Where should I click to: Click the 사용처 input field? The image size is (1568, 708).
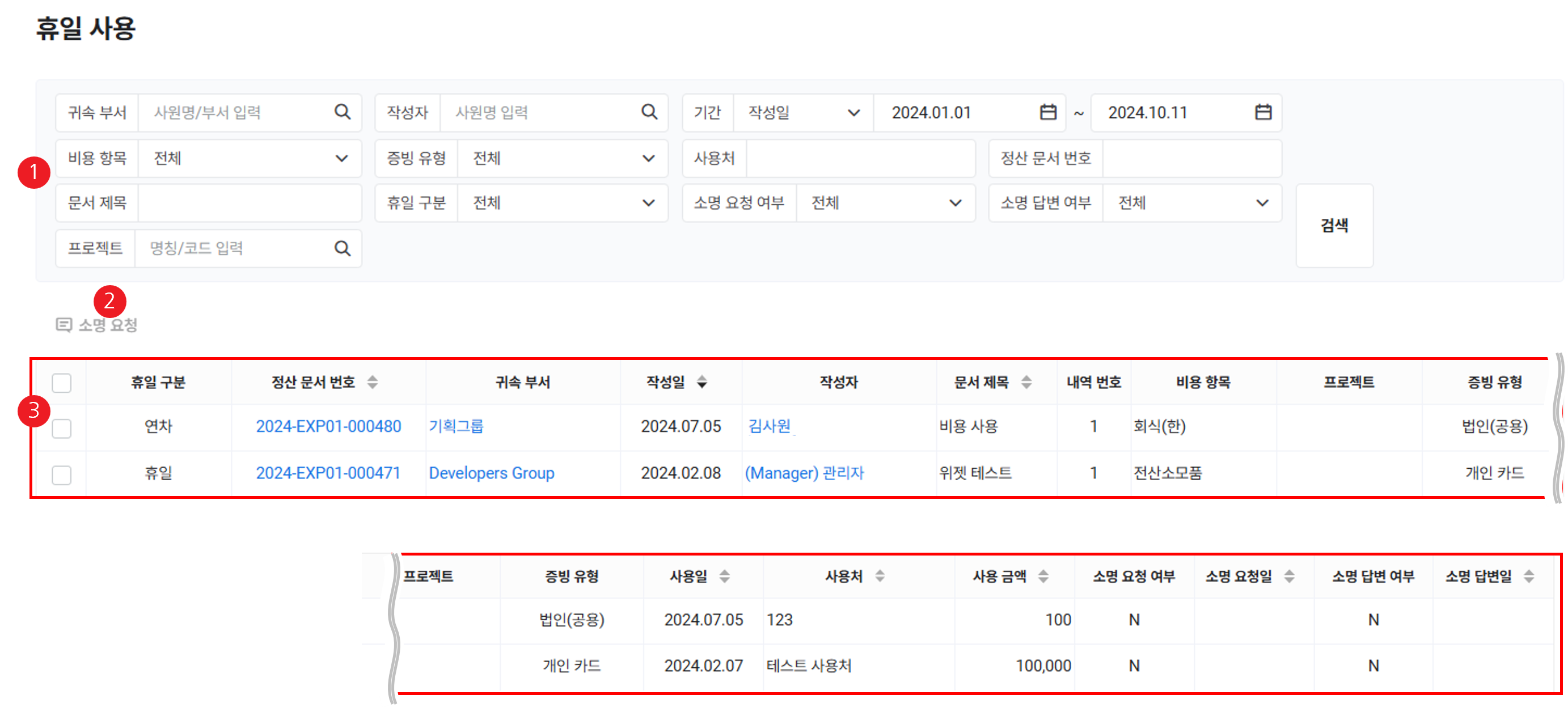pyautogui.click(x=860, y=158)
